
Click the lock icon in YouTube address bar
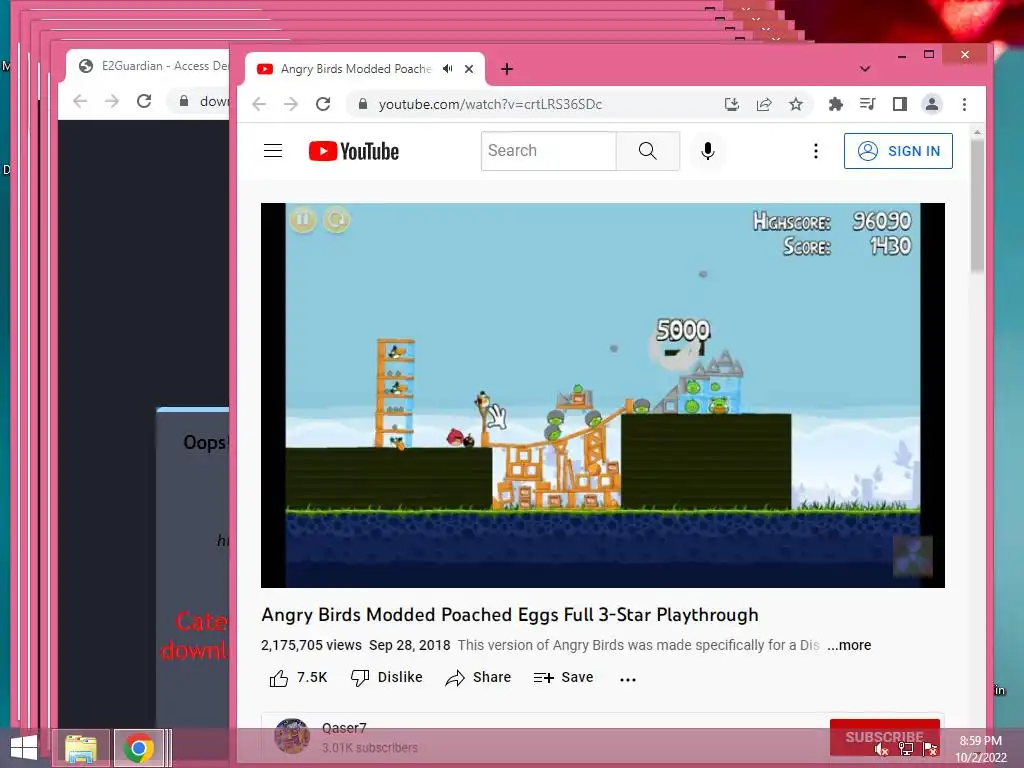[x=363, y=104]
